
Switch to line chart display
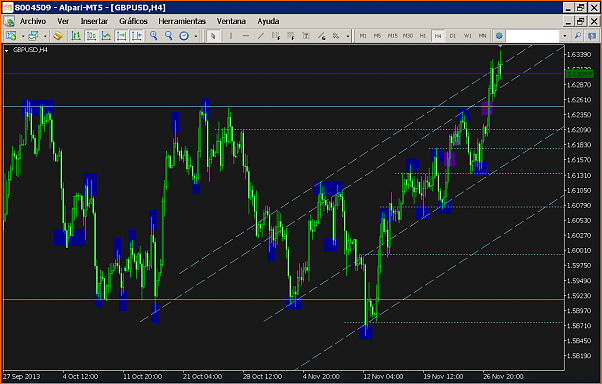point(106,36)
